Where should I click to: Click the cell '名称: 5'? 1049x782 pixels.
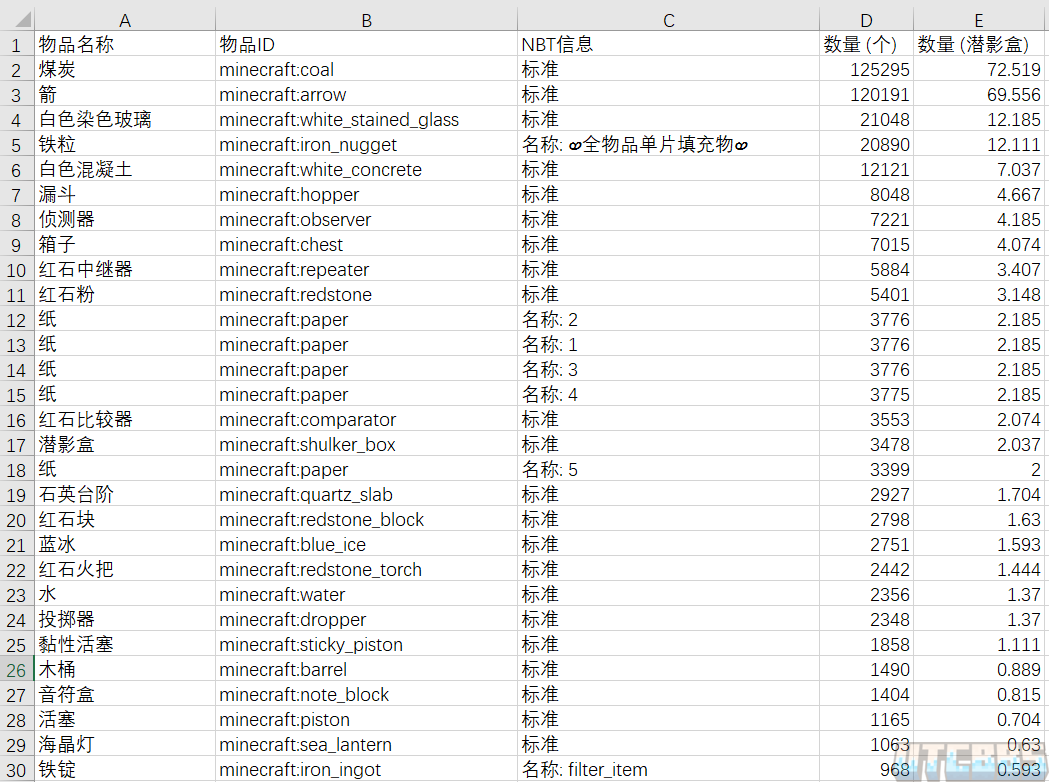coord(668,470)
